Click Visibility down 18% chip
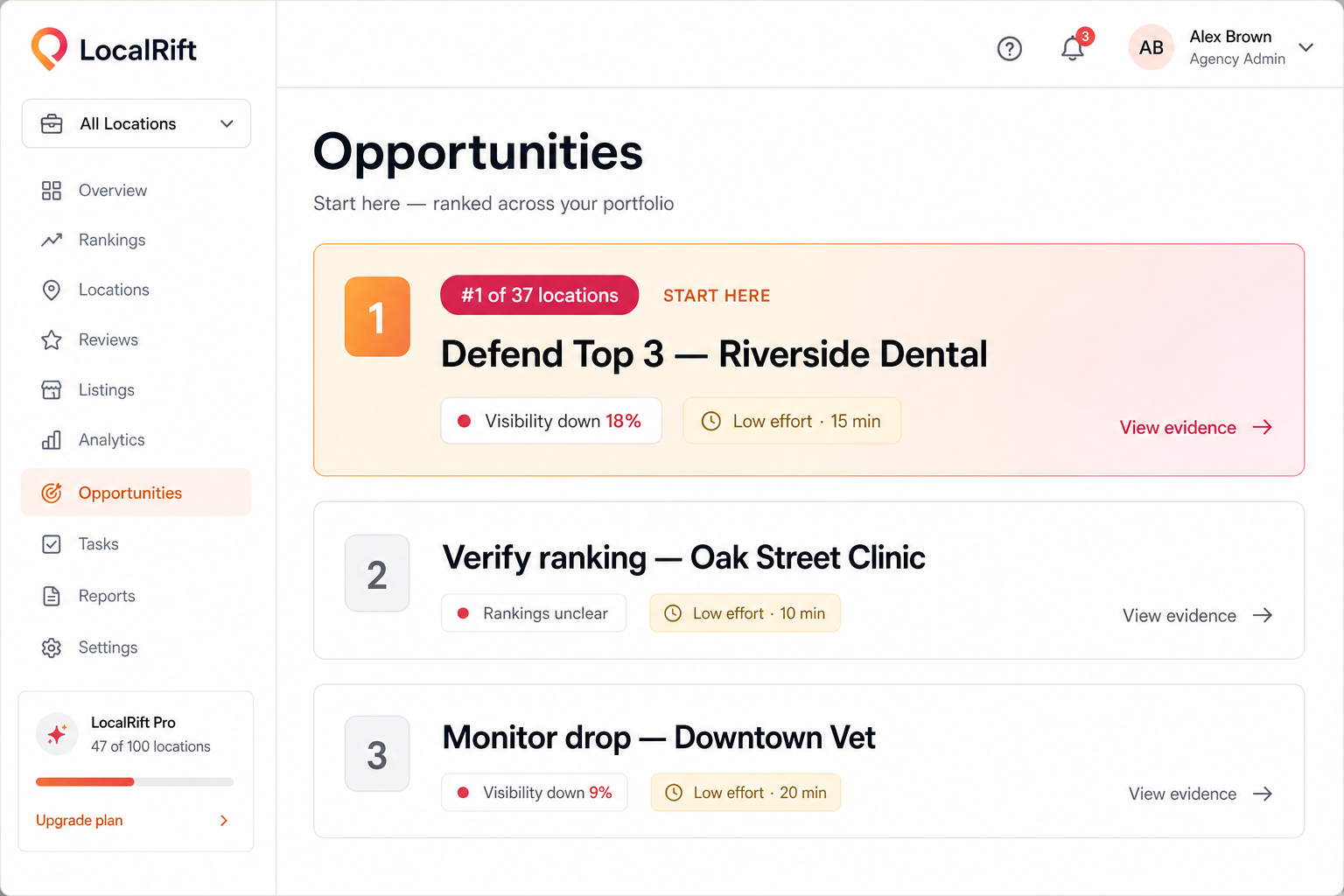The width and height of the screenshot is (1344, 896). tap(551, 421)
